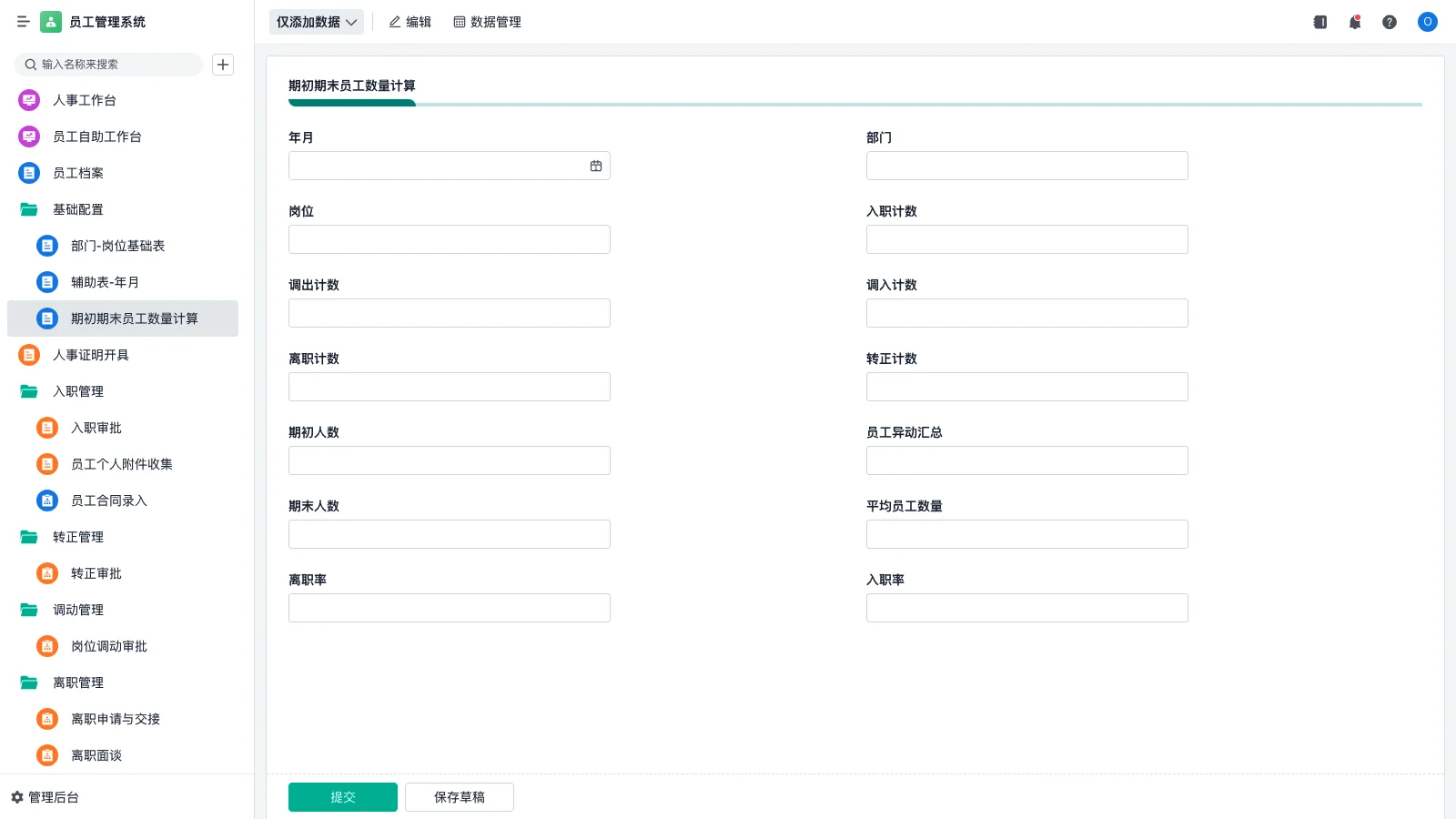Select the 期初期末员工数量计算 tab header

(352, 86)
